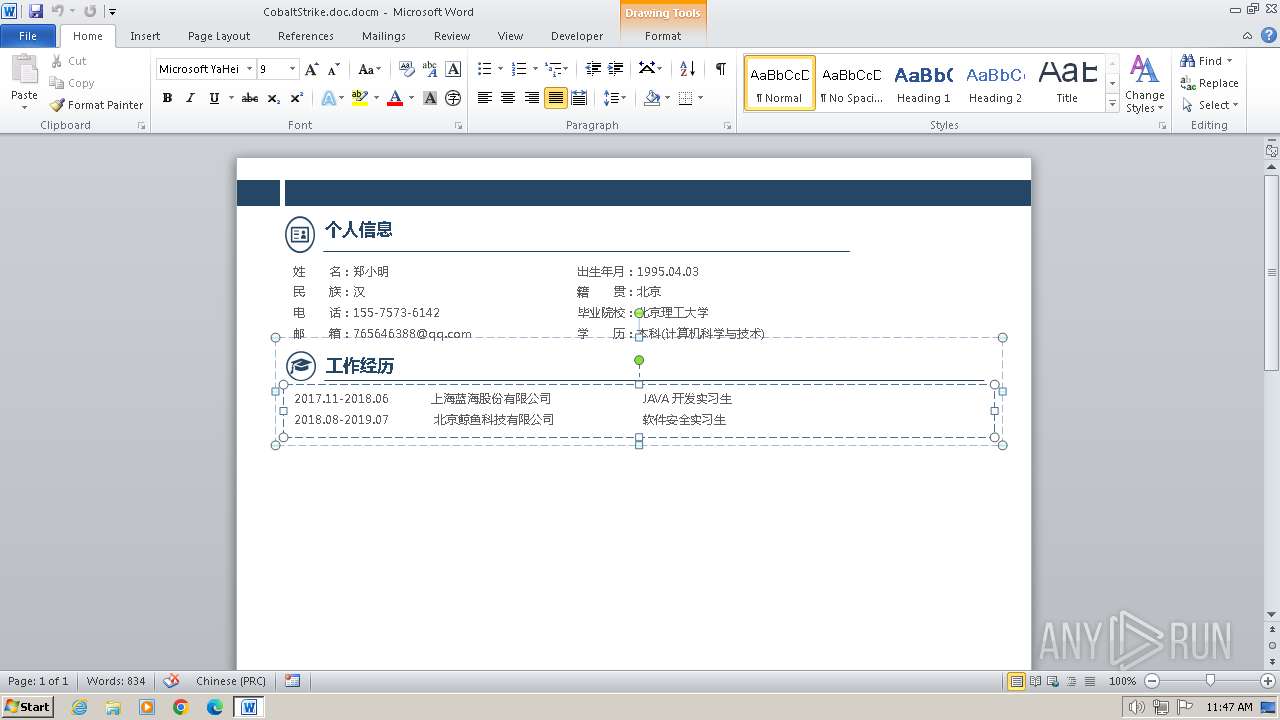The width and height of the screenshot is (1280, 720).
Task: Open the File tab
Action: [28, 36]
